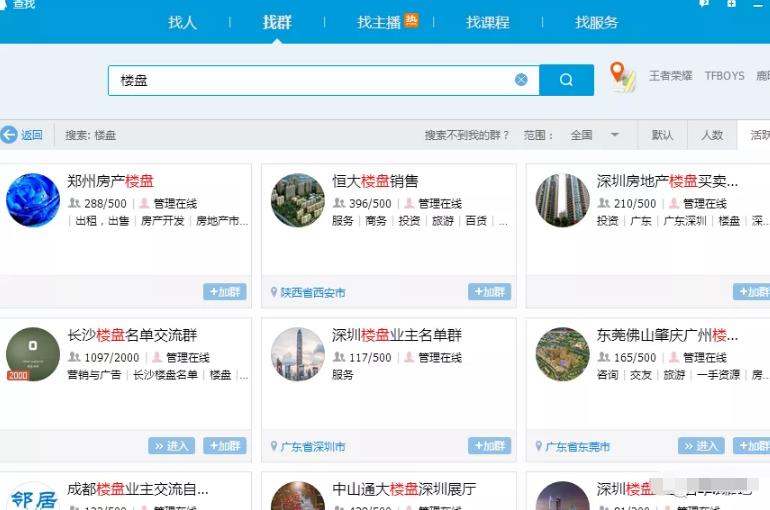The height and width of the screenshot is (510, 770).
Task: Open the 深圳楼盘业主名单群 title
Action: point(397,335)
